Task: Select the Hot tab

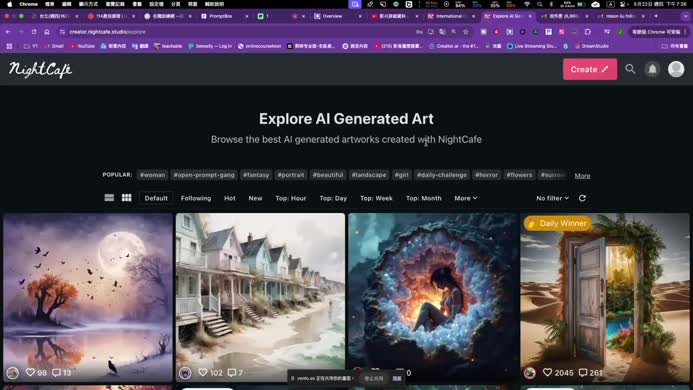Action: 230,198
